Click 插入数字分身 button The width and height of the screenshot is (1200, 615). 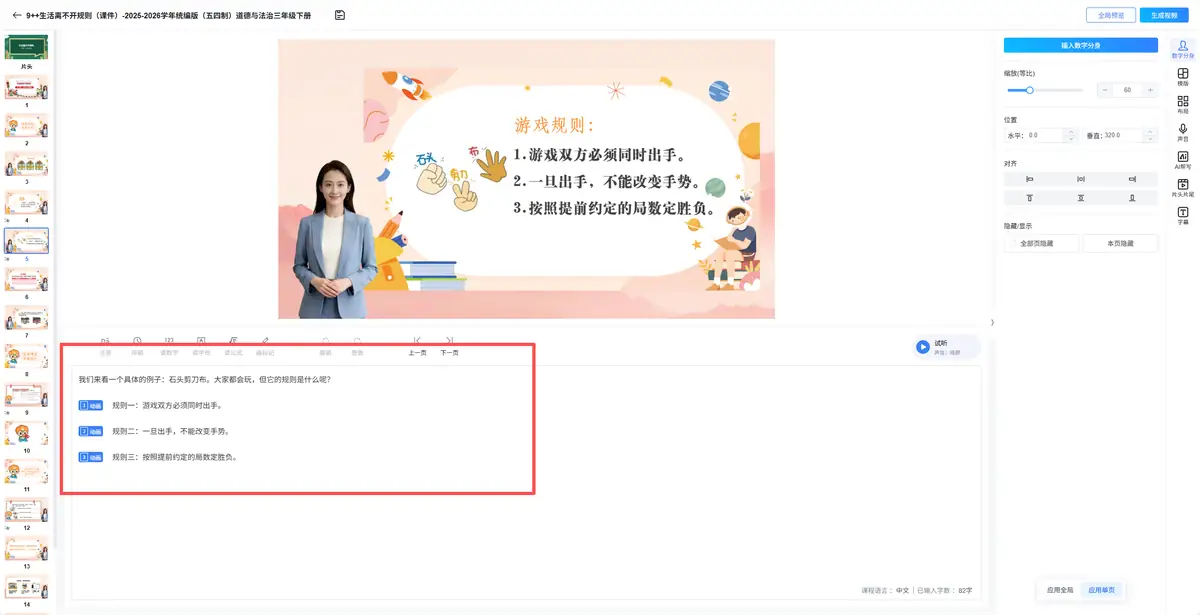click(x=1081, y=45)
